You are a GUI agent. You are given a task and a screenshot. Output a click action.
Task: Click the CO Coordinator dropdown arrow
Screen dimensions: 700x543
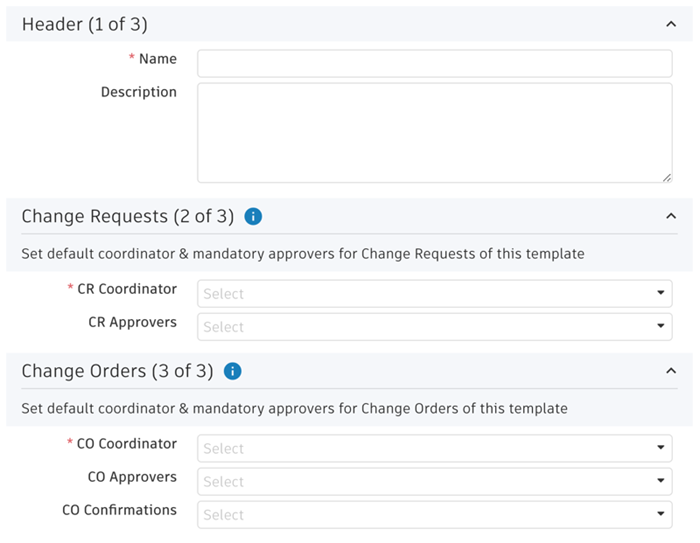click(x=661, y=449)
